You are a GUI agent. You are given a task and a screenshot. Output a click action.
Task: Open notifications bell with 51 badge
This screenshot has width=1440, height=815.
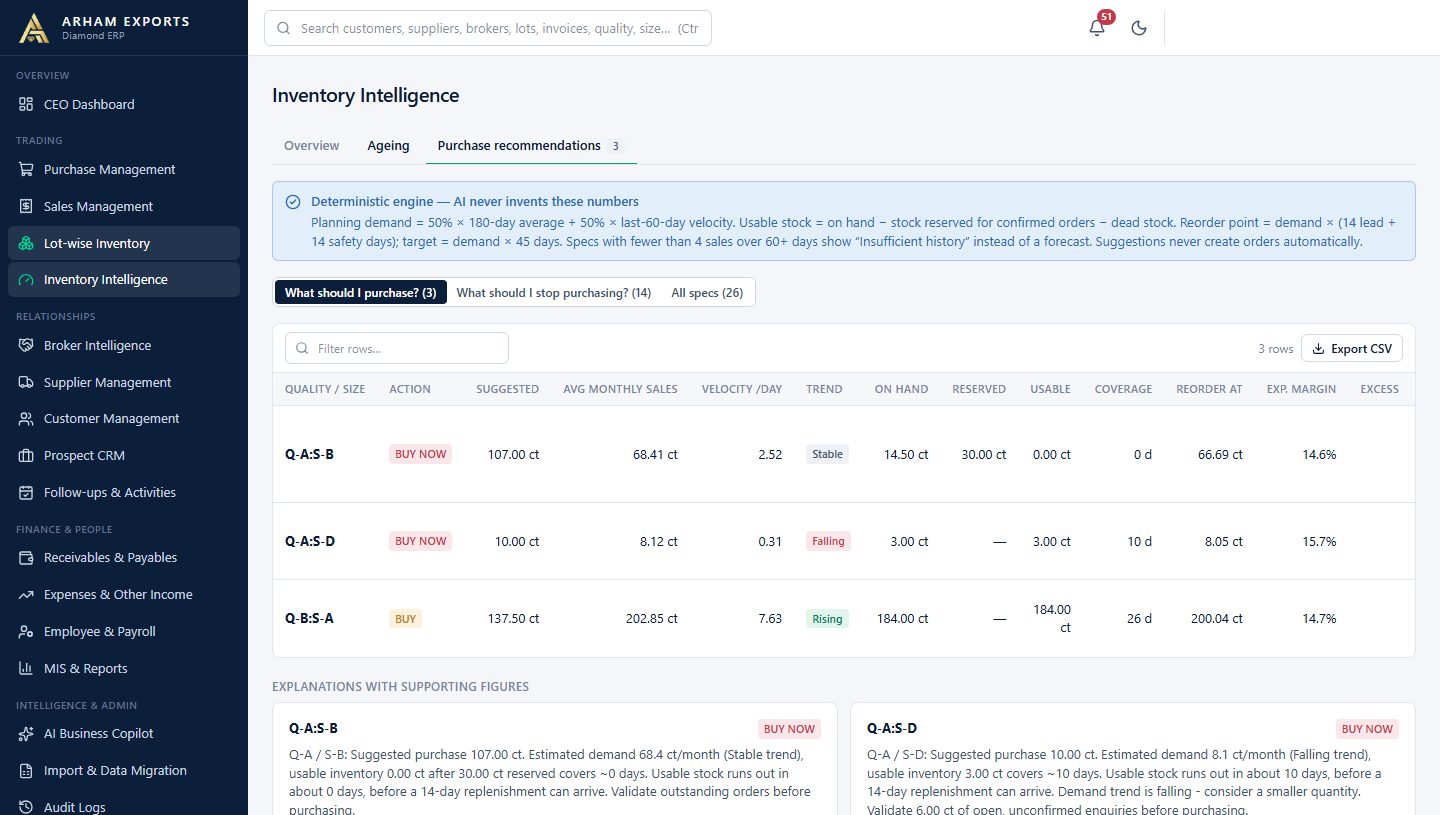tap(1097, 28)
